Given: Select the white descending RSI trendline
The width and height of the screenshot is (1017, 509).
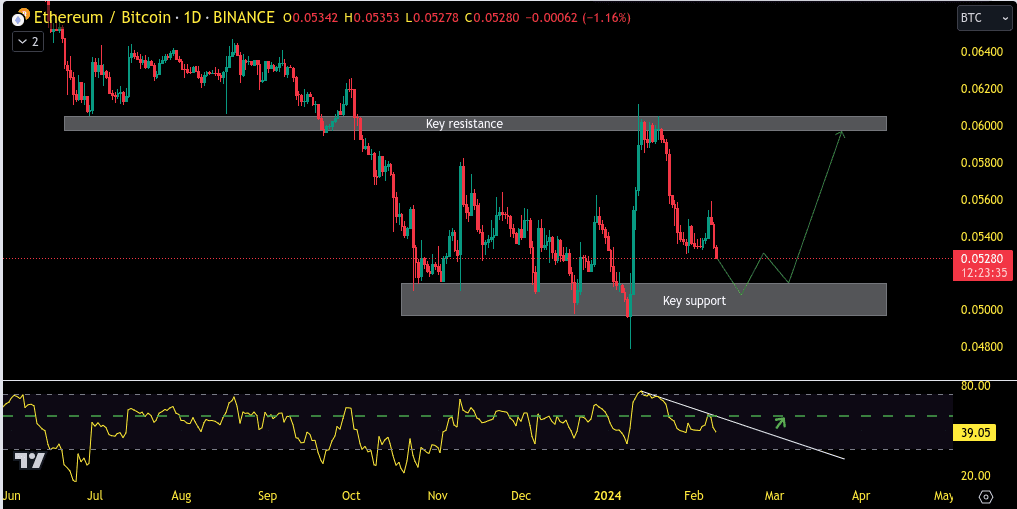Looking at the screenshot, I should 743,425.
